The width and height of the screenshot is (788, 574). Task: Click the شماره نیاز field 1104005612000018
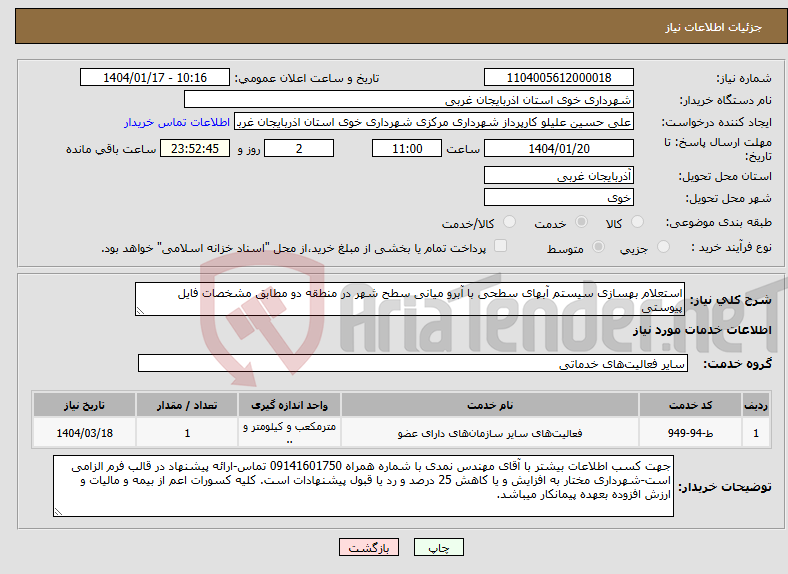pyautogui.click(x=558, y=77)
